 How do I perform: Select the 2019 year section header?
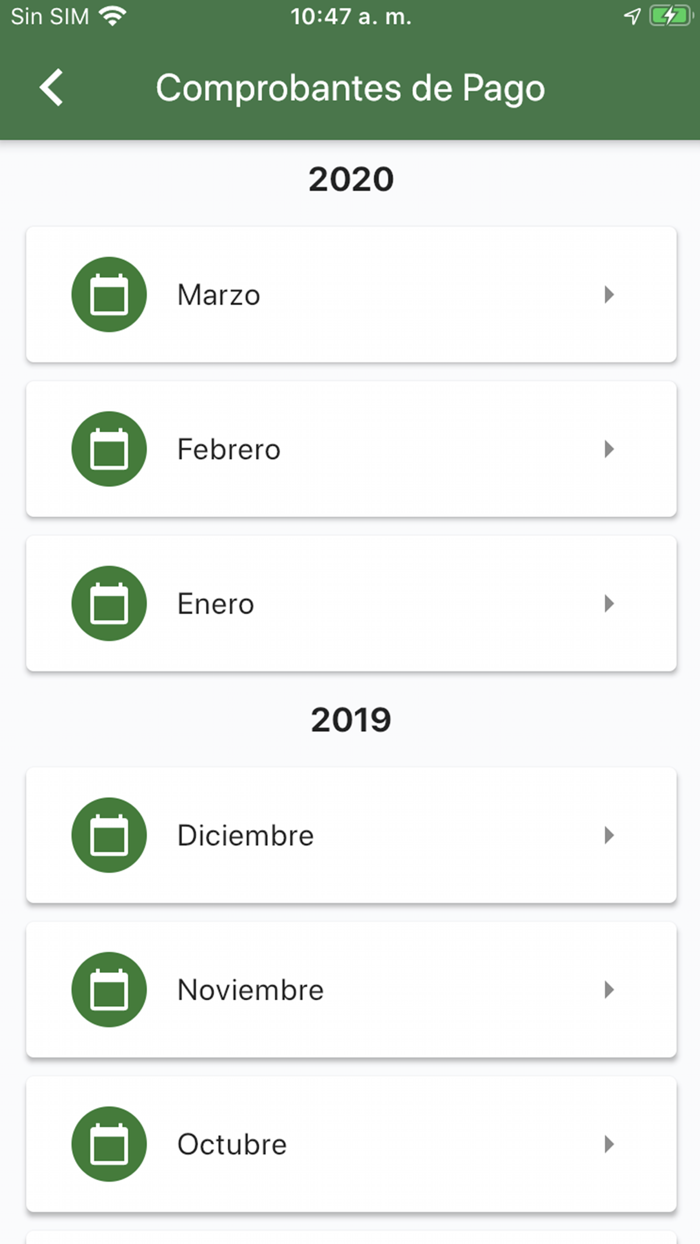pos(350,719)
